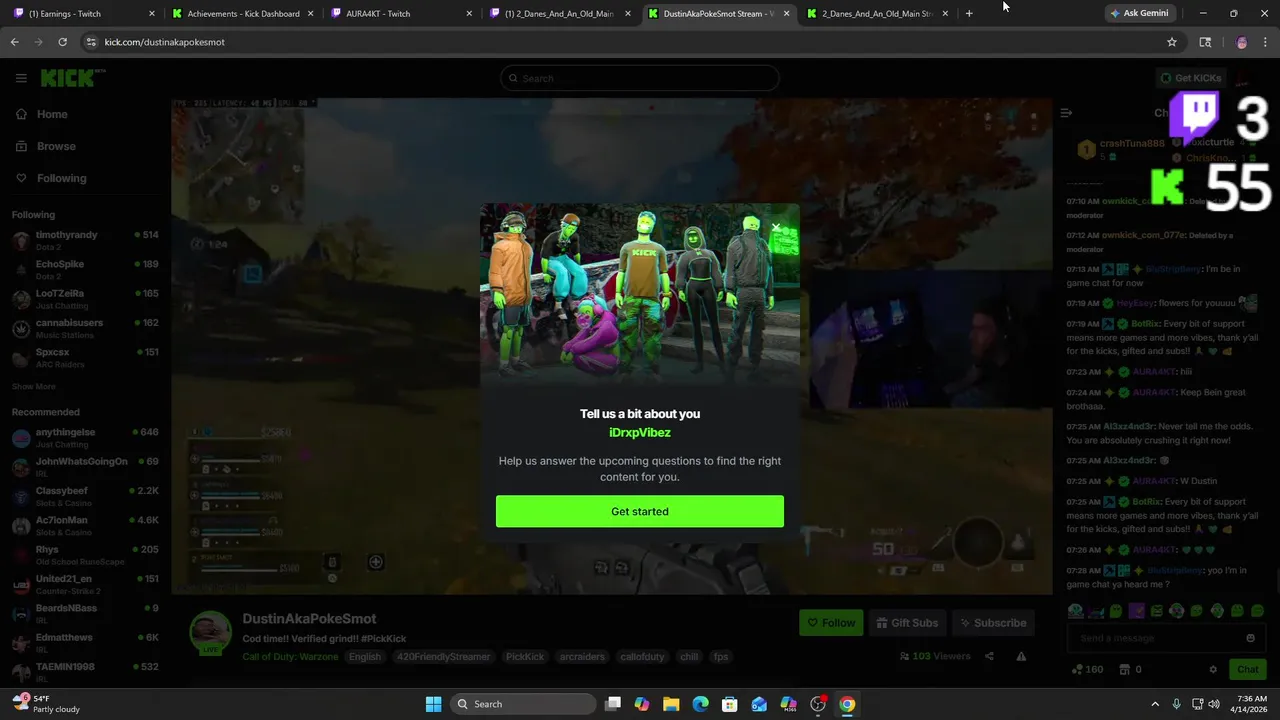
Task: Open Spxcsx channel in sidebar
Action: (85, 357)
